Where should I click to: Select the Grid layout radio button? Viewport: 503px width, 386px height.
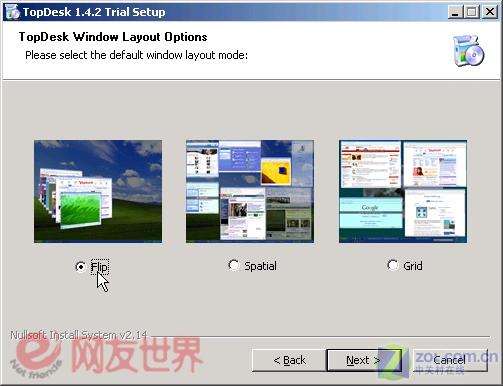click(393, 265)
